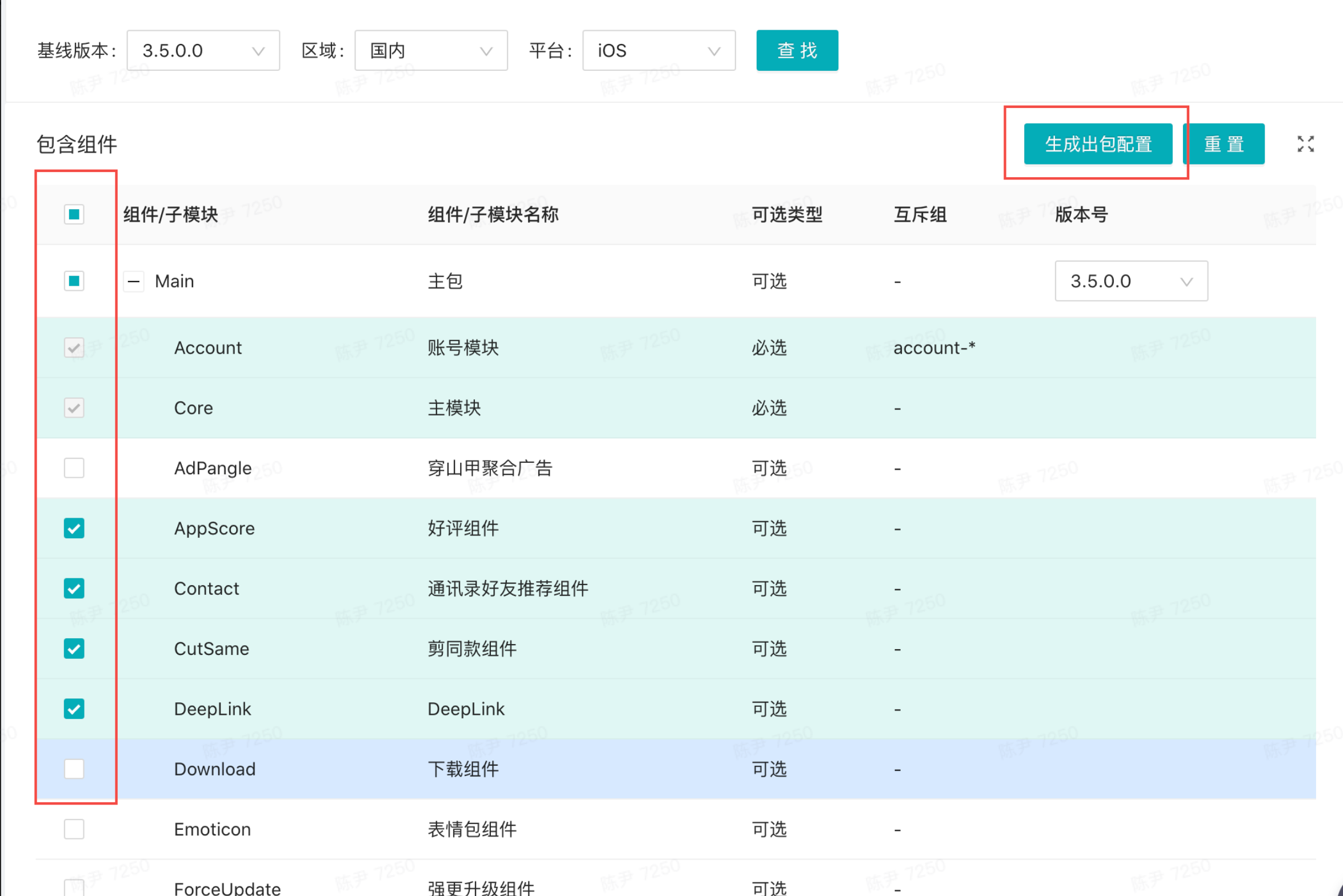Uncheck the Contact checkbox
The height and width of the screenshot is (896, 1343).
(74, 589)
